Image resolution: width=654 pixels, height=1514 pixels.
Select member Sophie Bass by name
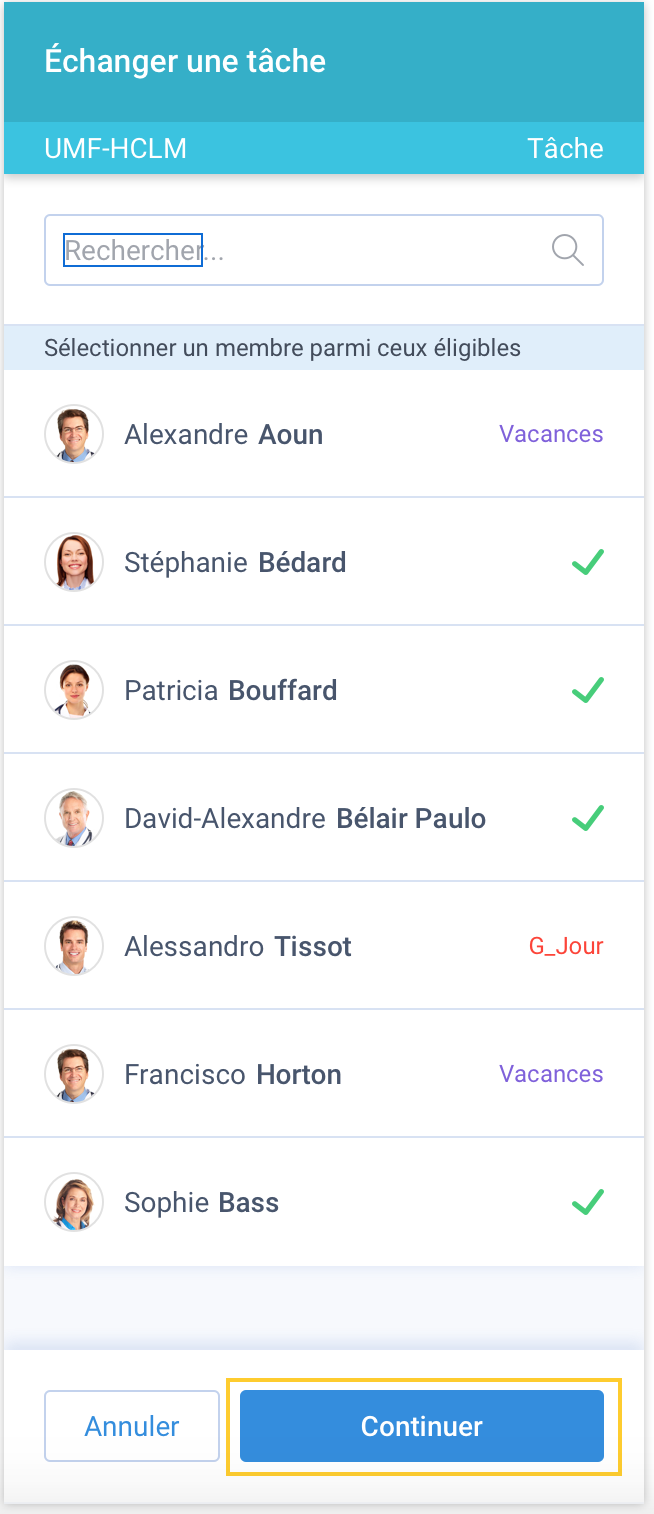pyautogui.click(x=201, y=1202)
